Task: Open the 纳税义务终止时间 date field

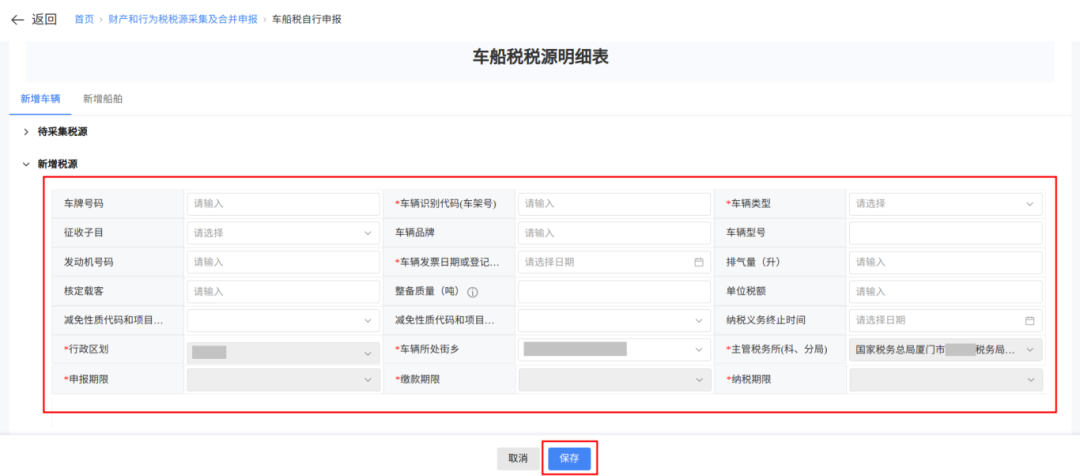Action: coord(945,320)
